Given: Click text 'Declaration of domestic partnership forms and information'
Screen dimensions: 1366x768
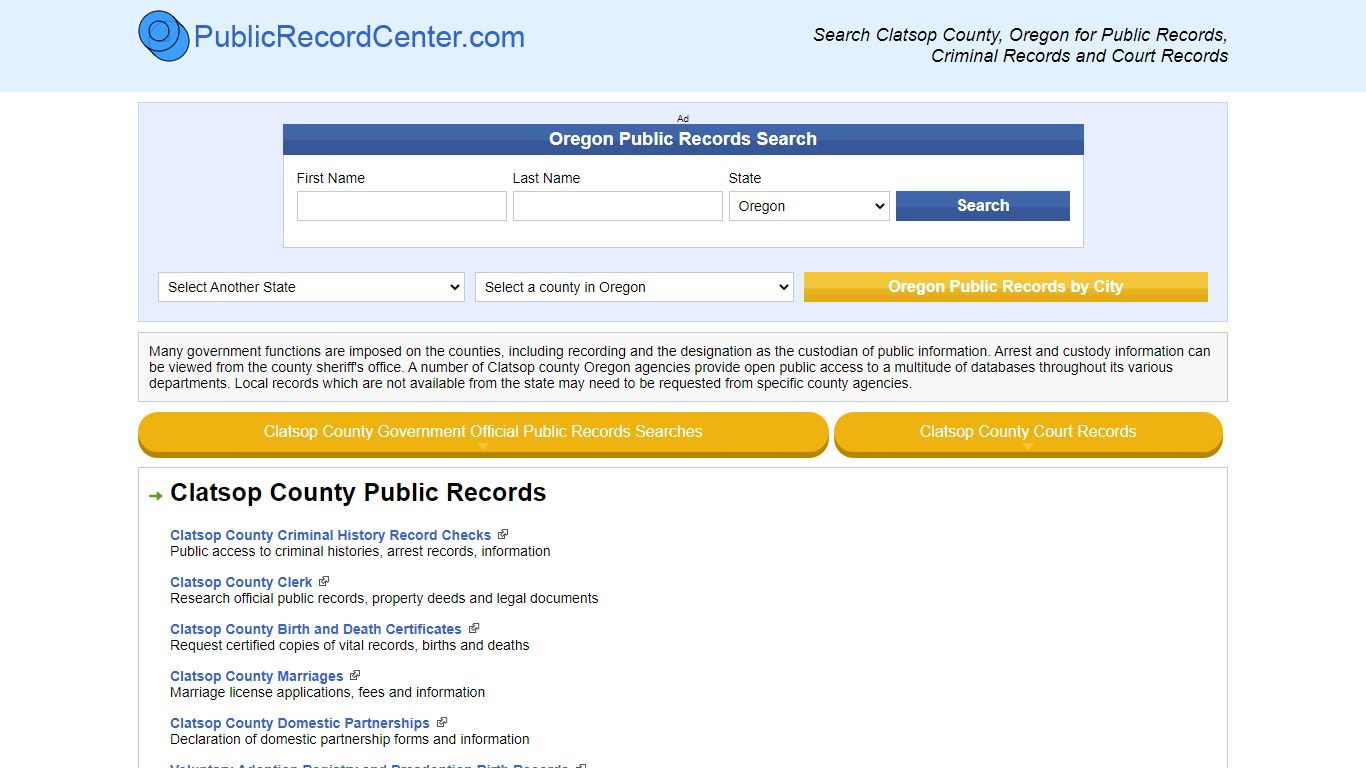Looking at the screenshot, I should coord(350,739).
